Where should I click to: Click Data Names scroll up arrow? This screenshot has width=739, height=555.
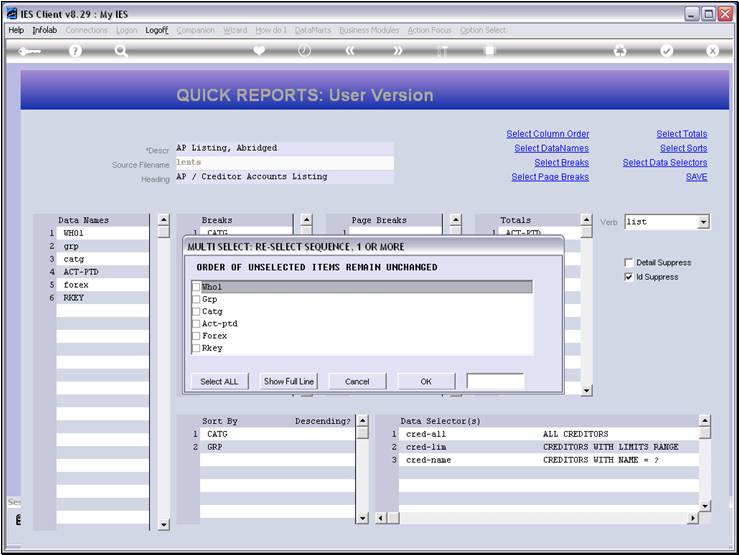[x=163, y=220]
